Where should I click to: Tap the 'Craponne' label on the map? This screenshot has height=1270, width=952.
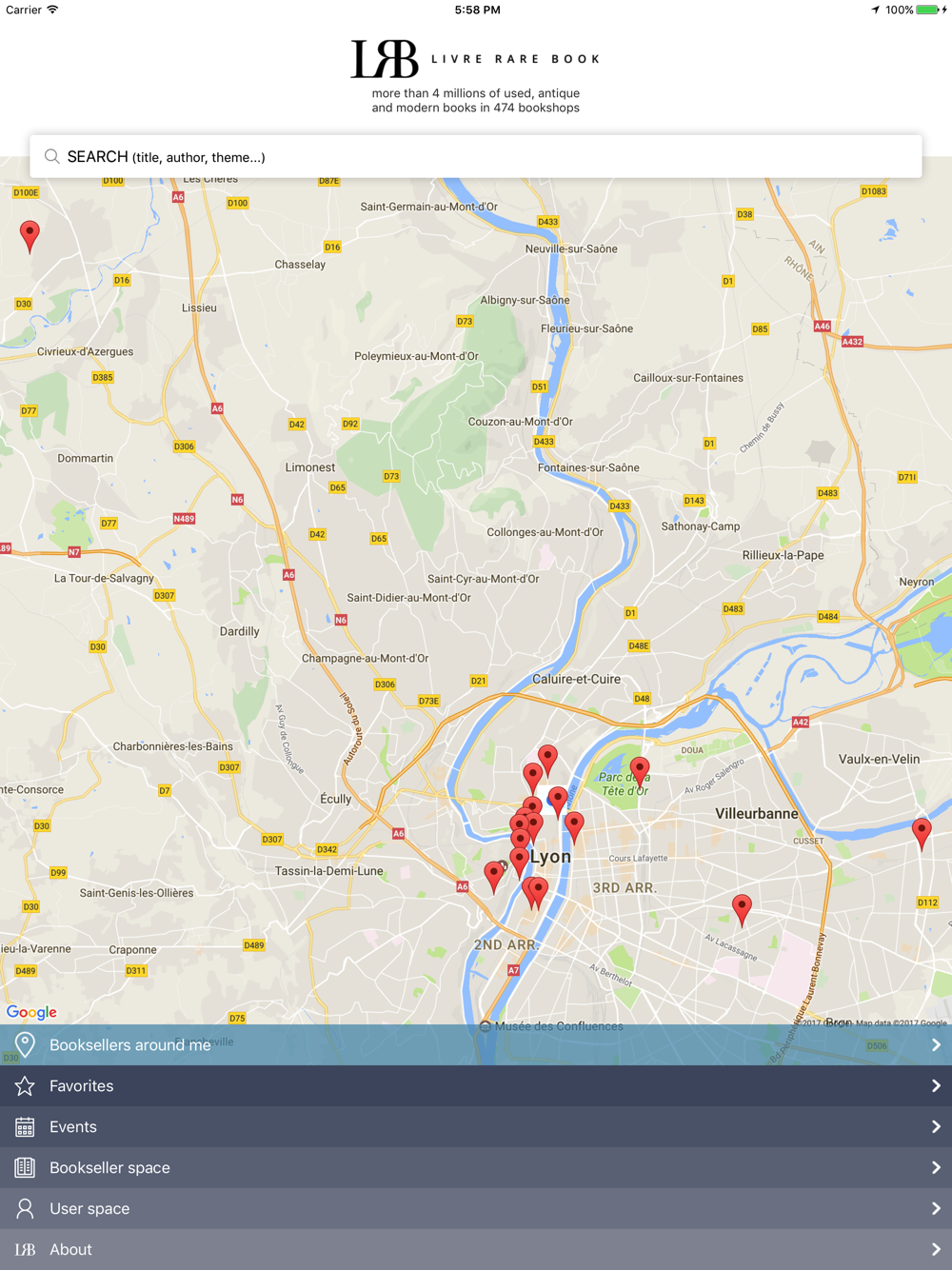(133, 949)
